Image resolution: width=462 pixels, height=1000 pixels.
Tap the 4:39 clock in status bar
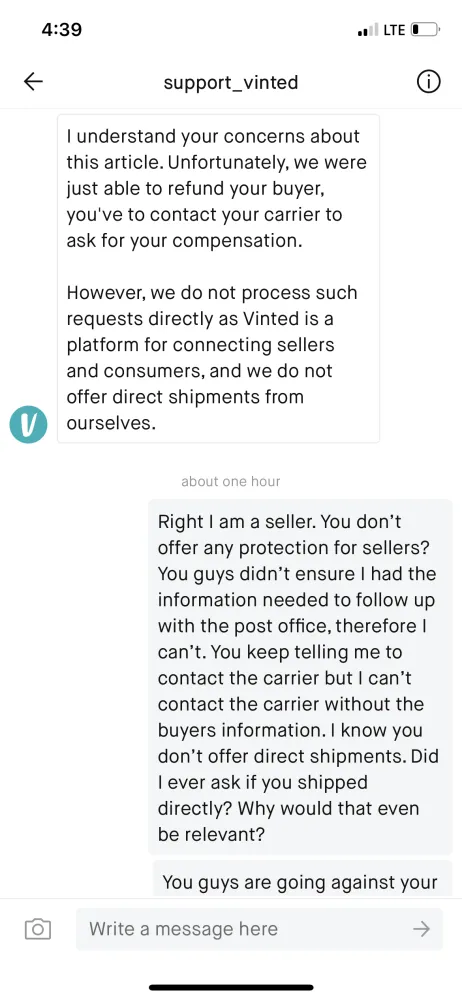point(61,29)
